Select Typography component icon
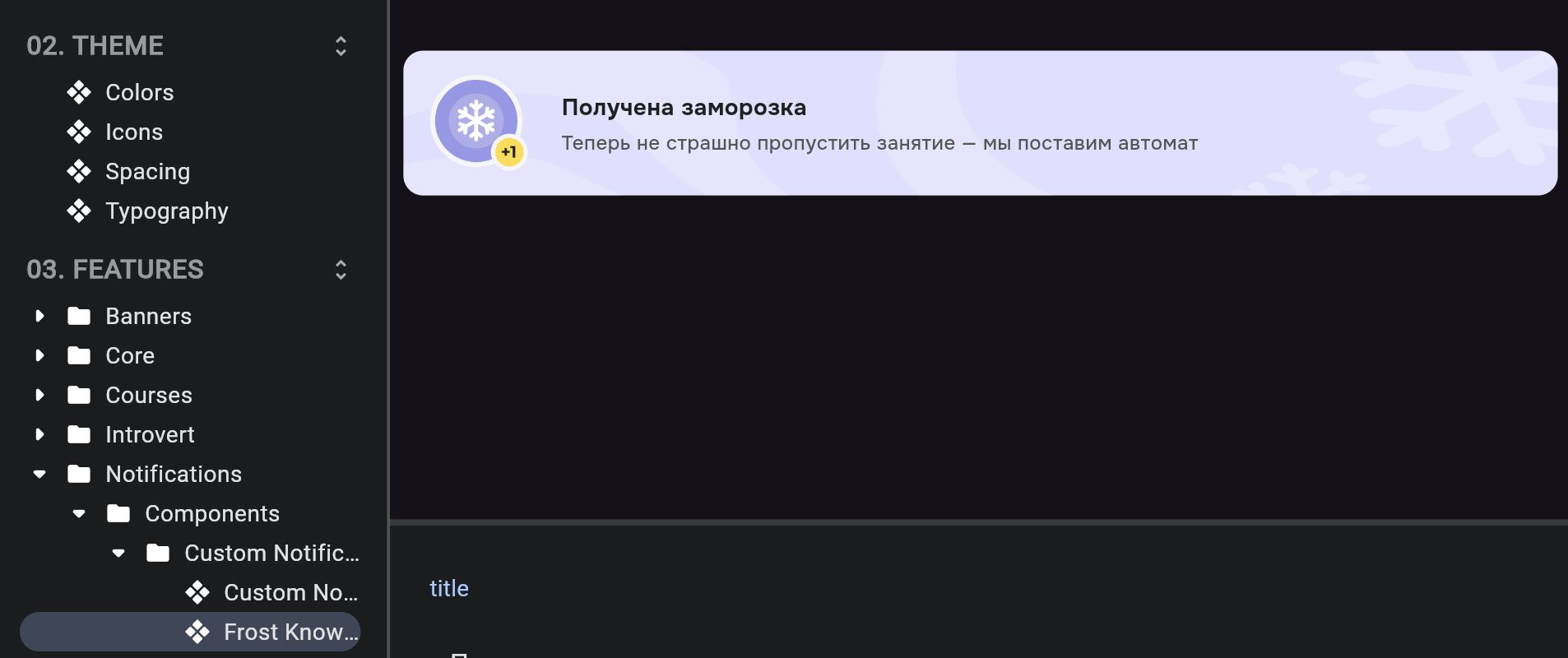The image size is (1568, 658). pyautogui.click(x=79, y=211)
